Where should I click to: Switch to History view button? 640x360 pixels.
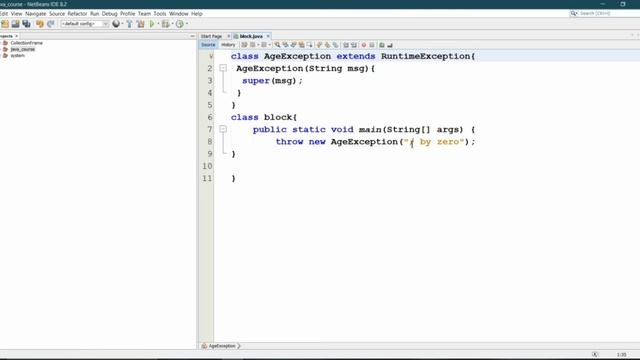point(228,45)
